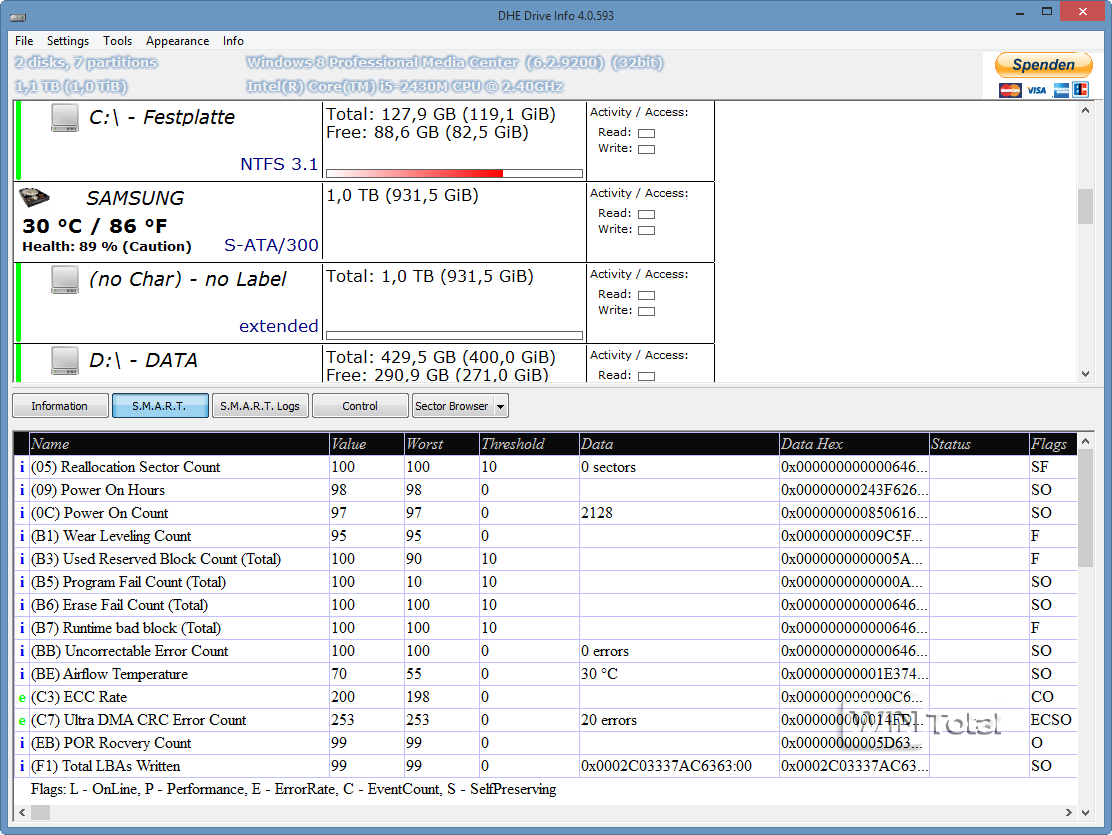The height and width of the screenshot is (835, 1112).
Task: Open the Appearance menu
Action: point(177,41)
